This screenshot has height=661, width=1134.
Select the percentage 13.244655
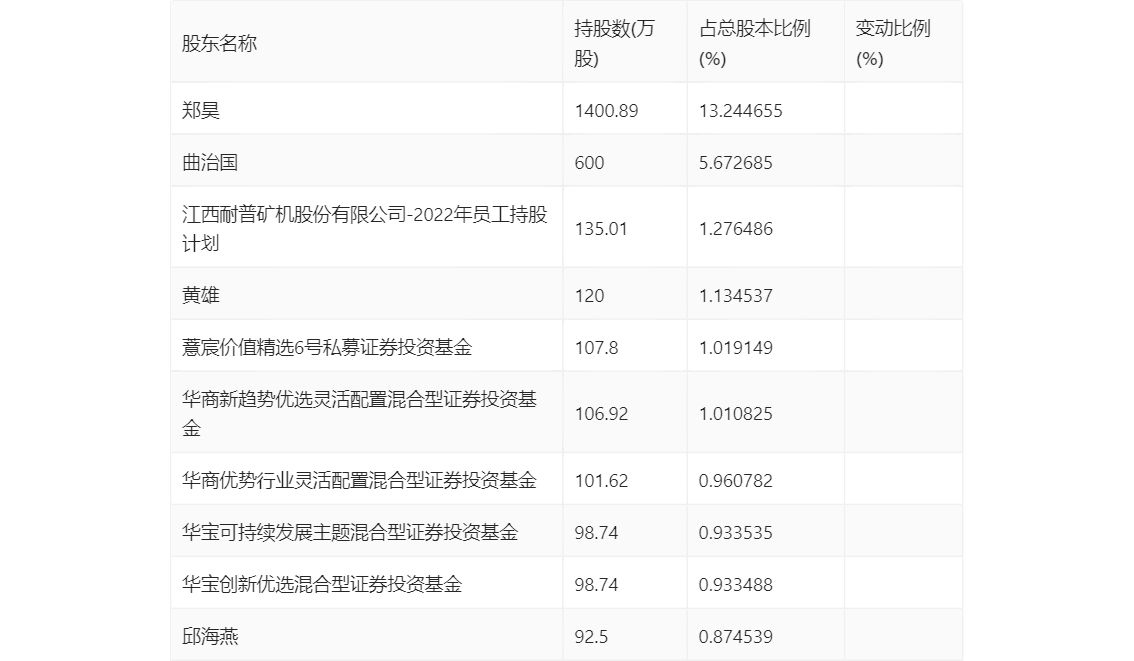[741, 111]
